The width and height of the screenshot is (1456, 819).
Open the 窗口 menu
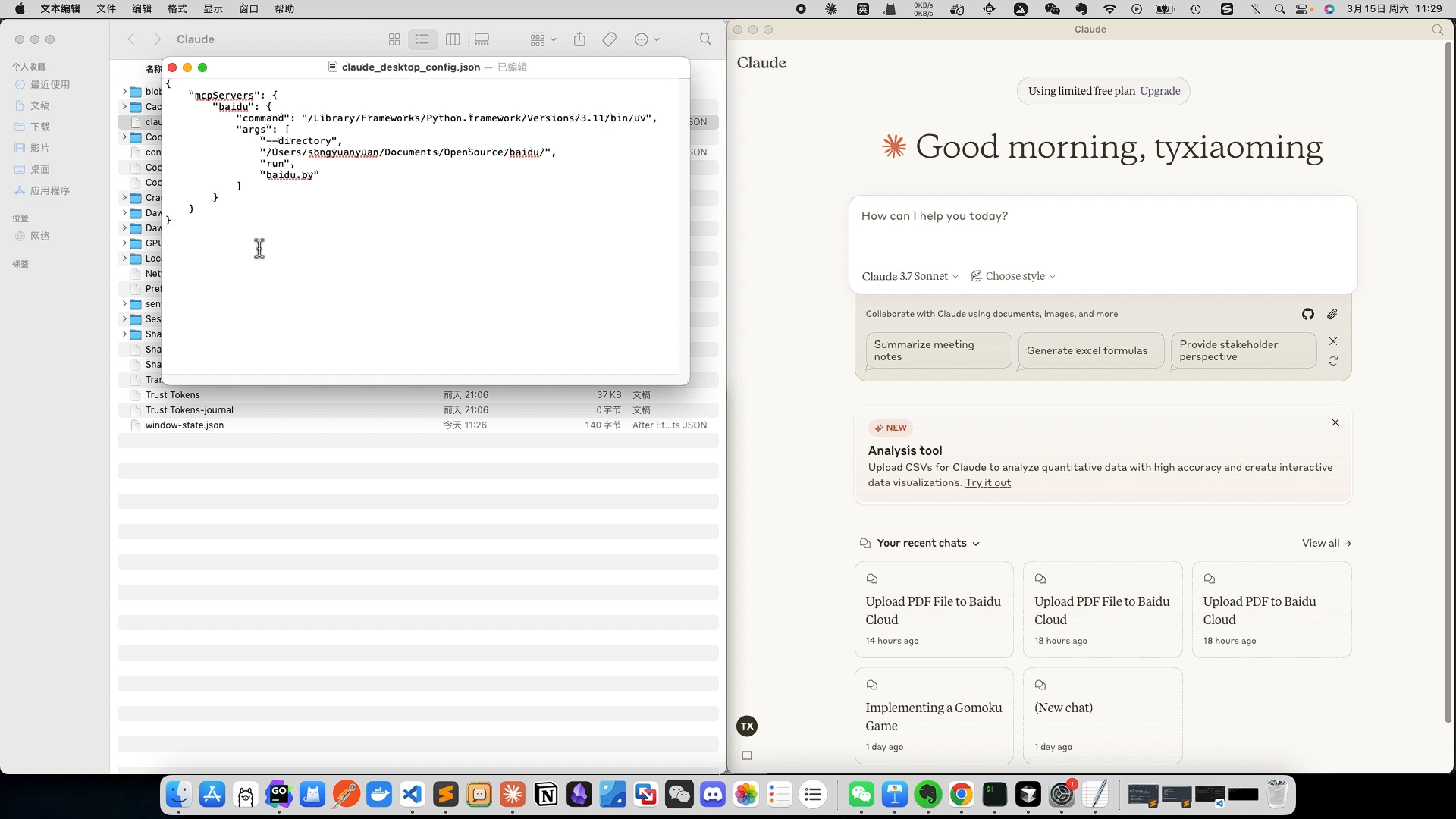click(249, 9)
